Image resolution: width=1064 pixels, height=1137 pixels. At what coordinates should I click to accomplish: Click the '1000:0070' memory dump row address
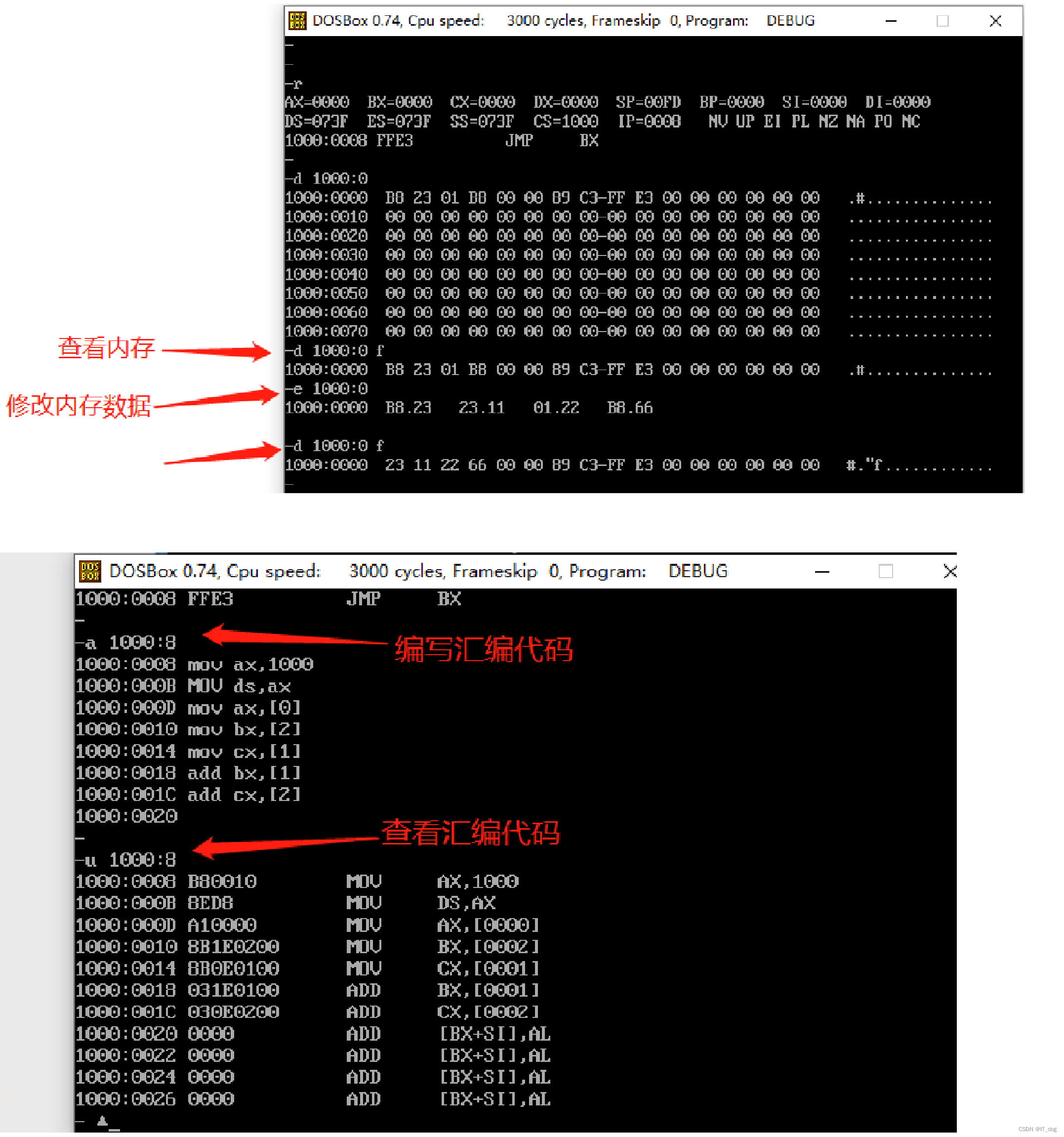327,331
